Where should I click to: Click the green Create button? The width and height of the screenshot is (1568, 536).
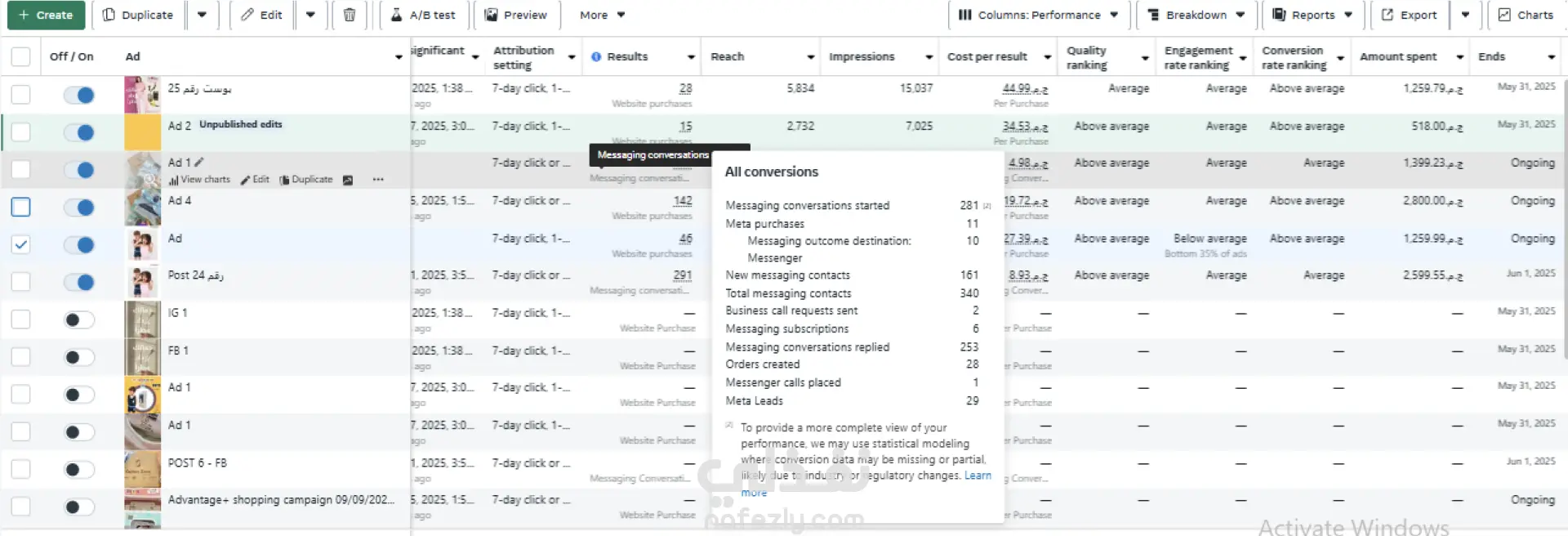pyautogui.click(x=46, y=15)
